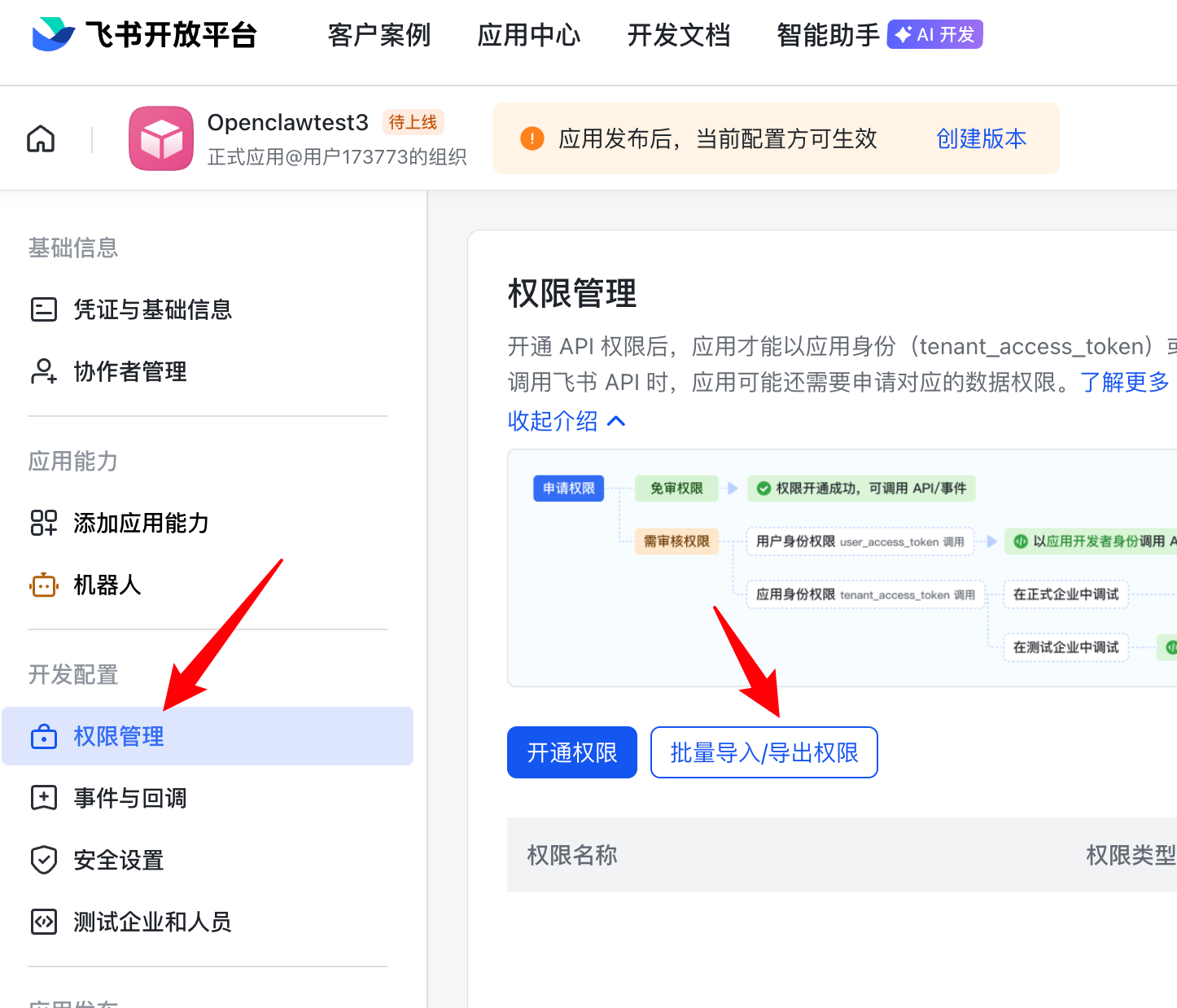Open the 了解更多 link
This screenshot has height=1008, width=1177.
pos(1124,382)
